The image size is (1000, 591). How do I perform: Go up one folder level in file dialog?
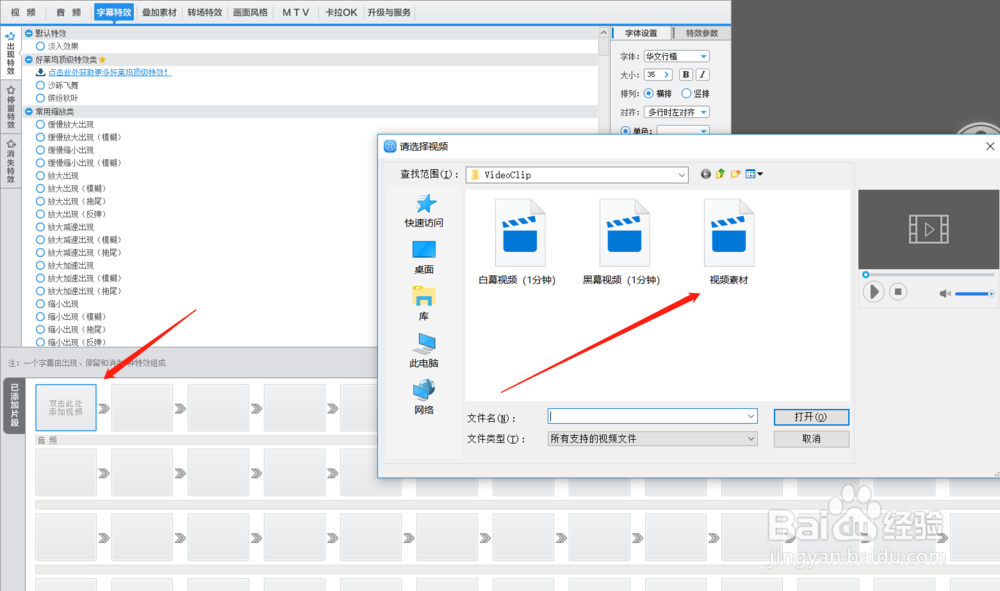click(720, 174)
